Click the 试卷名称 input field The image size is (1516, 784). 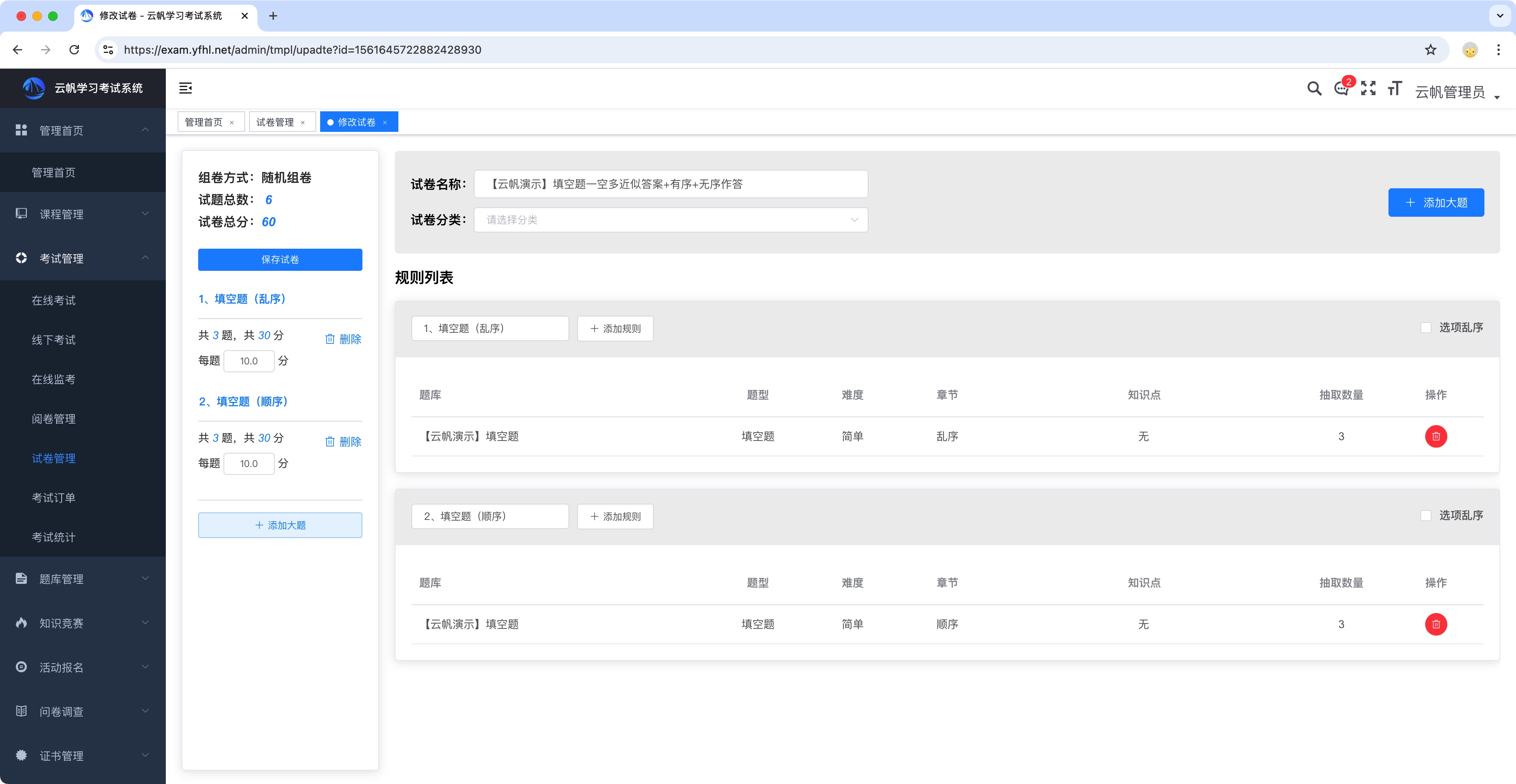(x=670, y=184)
